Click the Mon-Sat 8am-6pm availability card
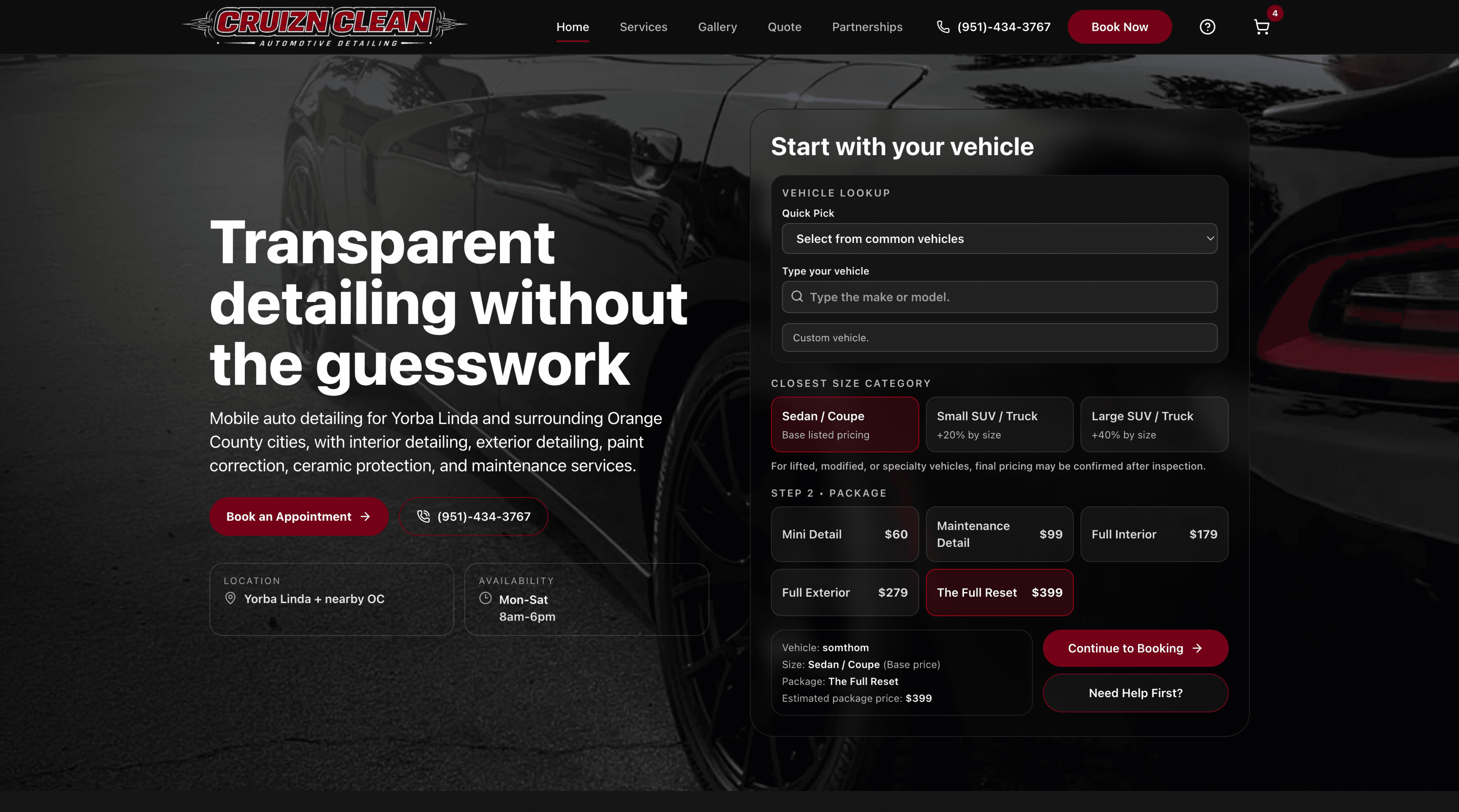Screen dimensions: 1459x812 586,599
